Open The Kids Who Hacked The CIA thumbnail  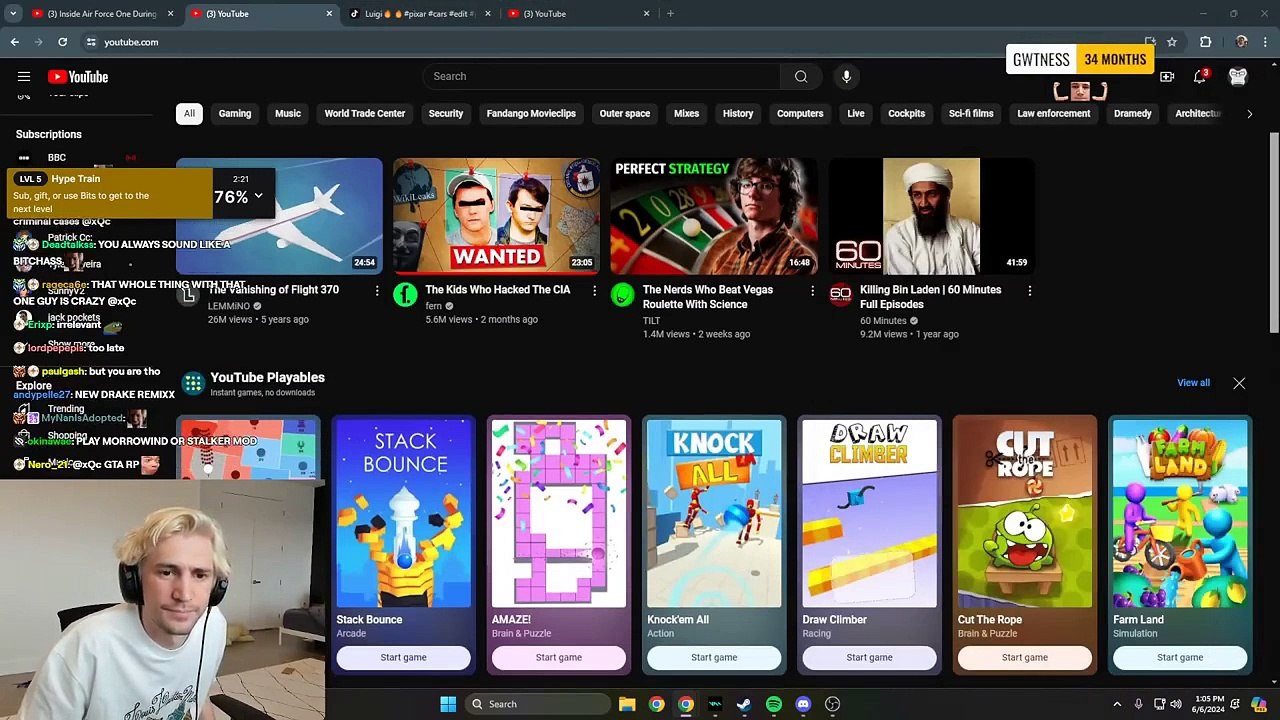click(x=497, y=216)
